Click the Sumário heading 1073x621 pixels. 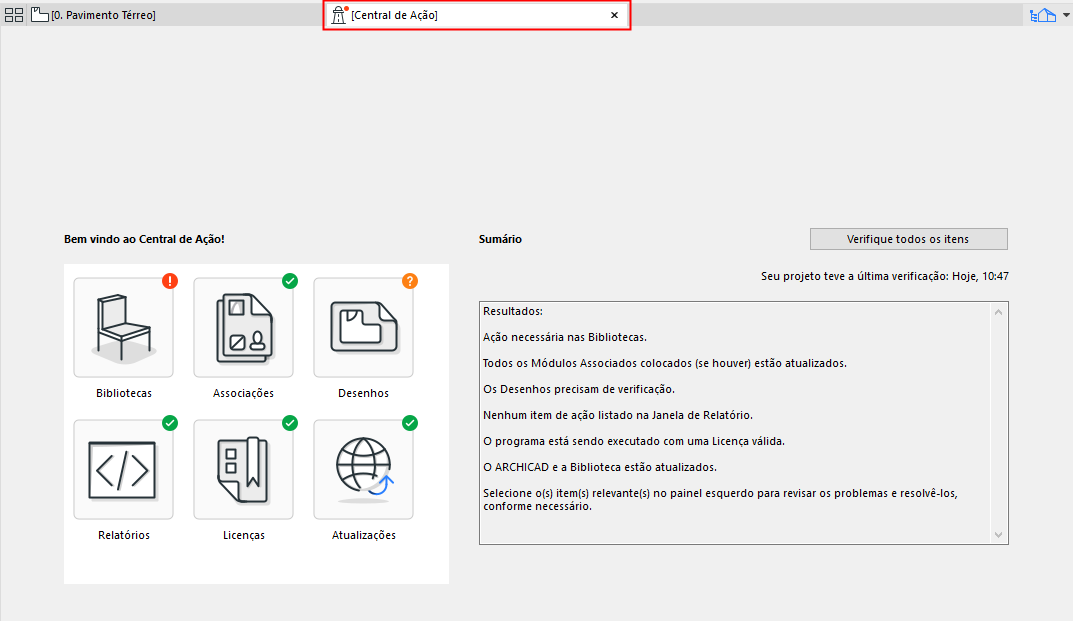click(500, 239)
